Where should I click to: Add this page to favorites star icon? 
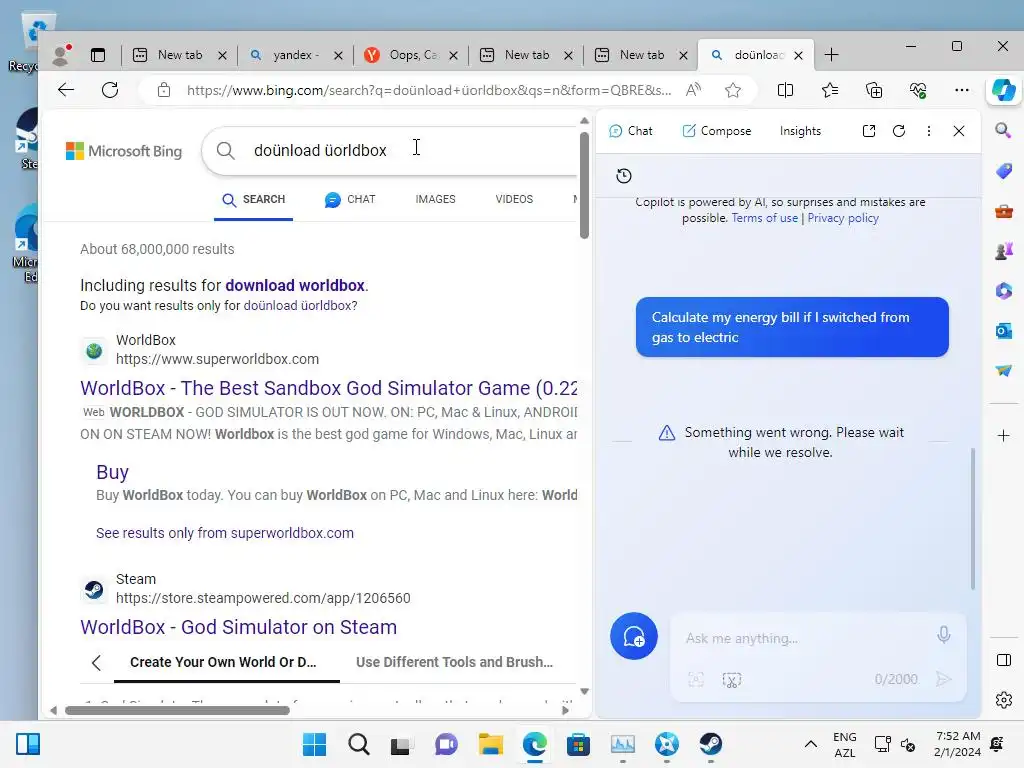click(x=733, y=90)
